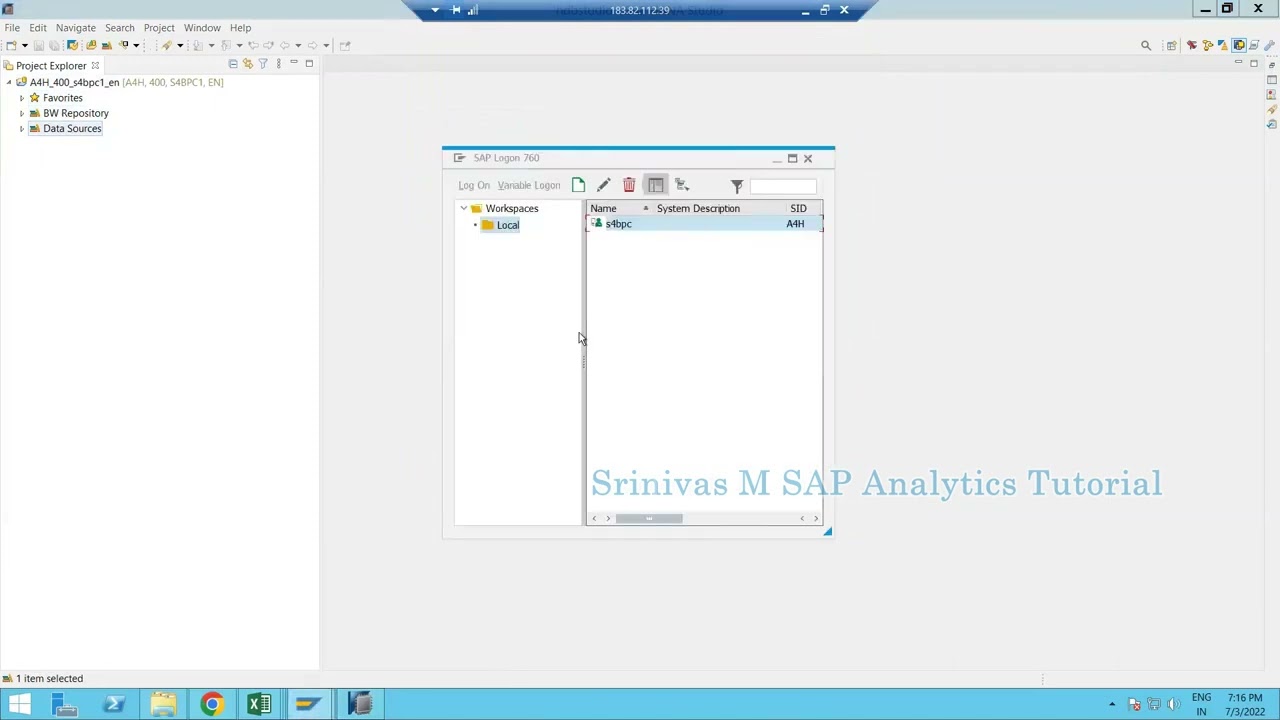Open File Explorer from the taskbar
This screenshot has width=1280, height=720.
click(x=163, y=705)
